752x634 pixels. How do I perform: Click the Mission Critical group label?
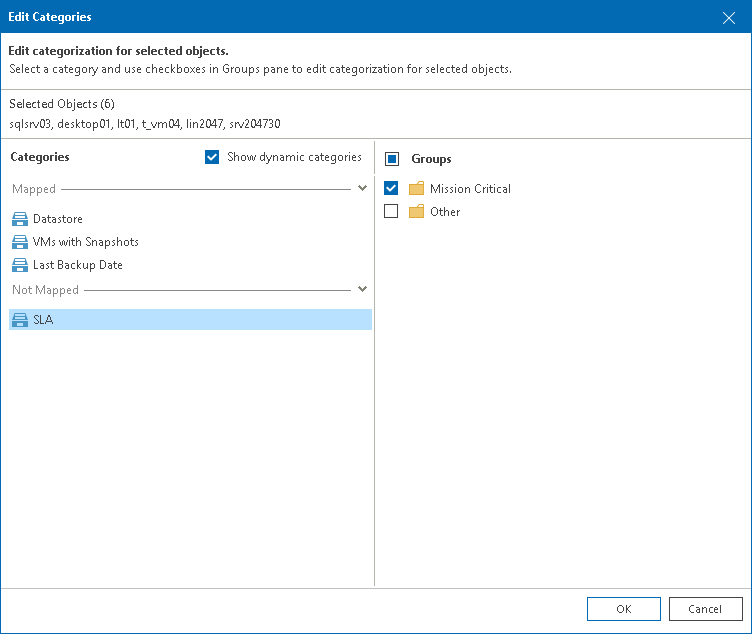(470, 189)
